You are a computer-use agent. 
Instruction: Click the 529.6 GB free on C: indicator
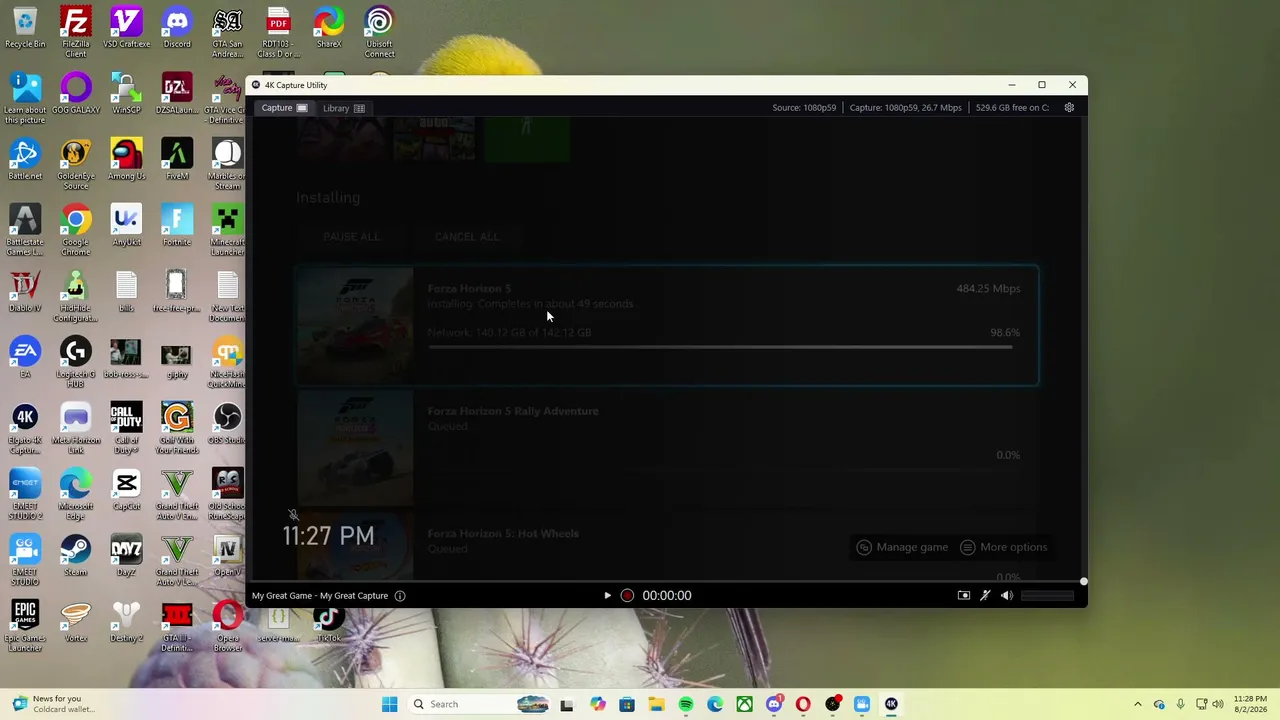[1012, 108]
